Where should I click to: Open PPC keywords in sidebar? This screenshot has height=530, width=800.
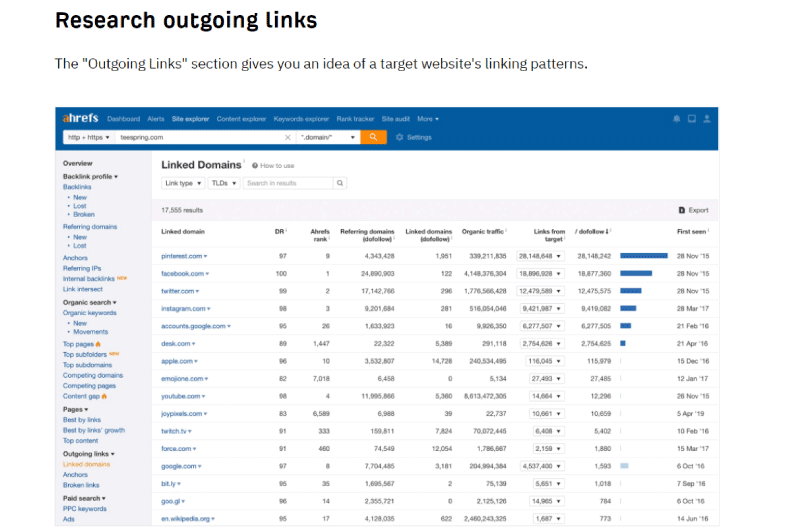(85, 509)
